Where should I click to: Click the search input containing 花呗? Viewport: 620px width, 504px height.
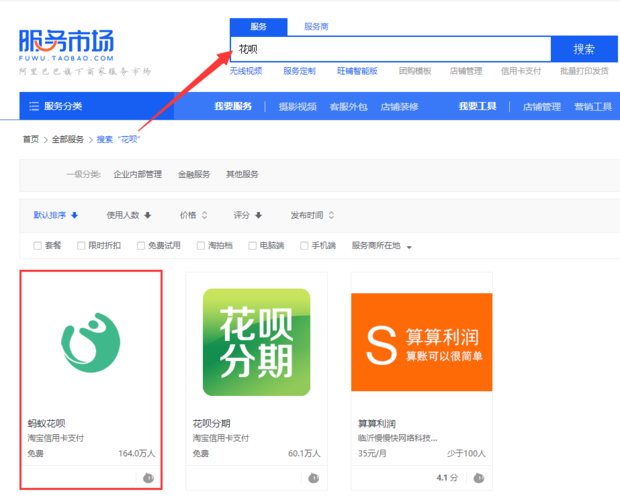[391, 49]
